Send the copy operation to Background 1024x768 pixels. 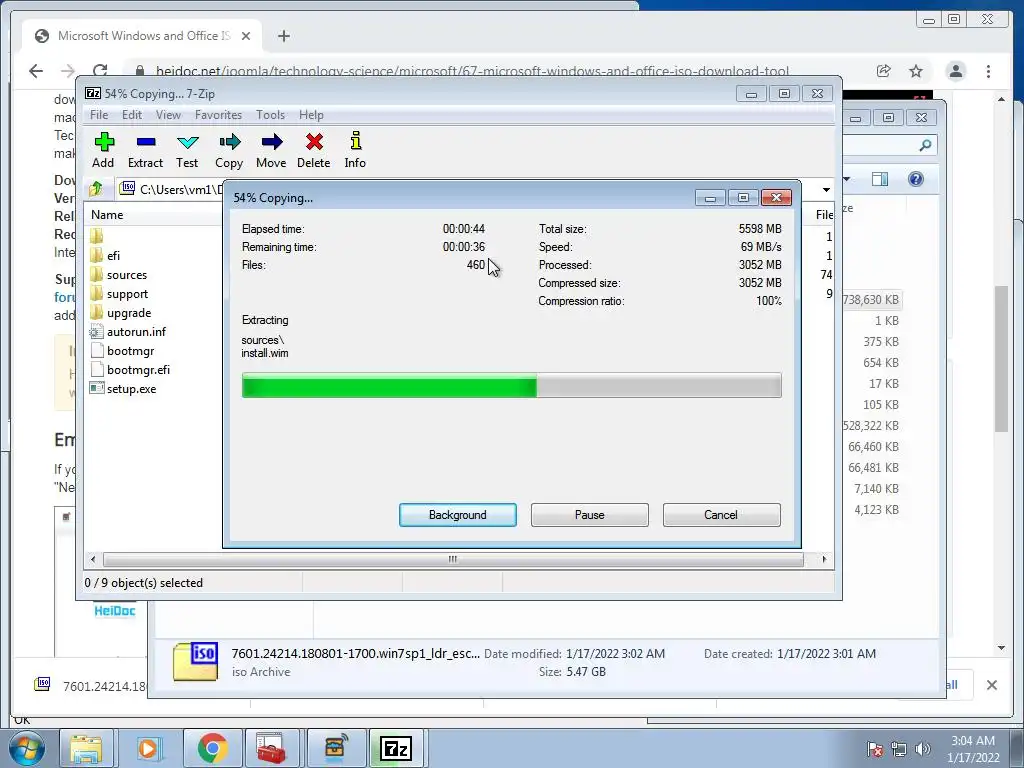(x=458, y=515)
